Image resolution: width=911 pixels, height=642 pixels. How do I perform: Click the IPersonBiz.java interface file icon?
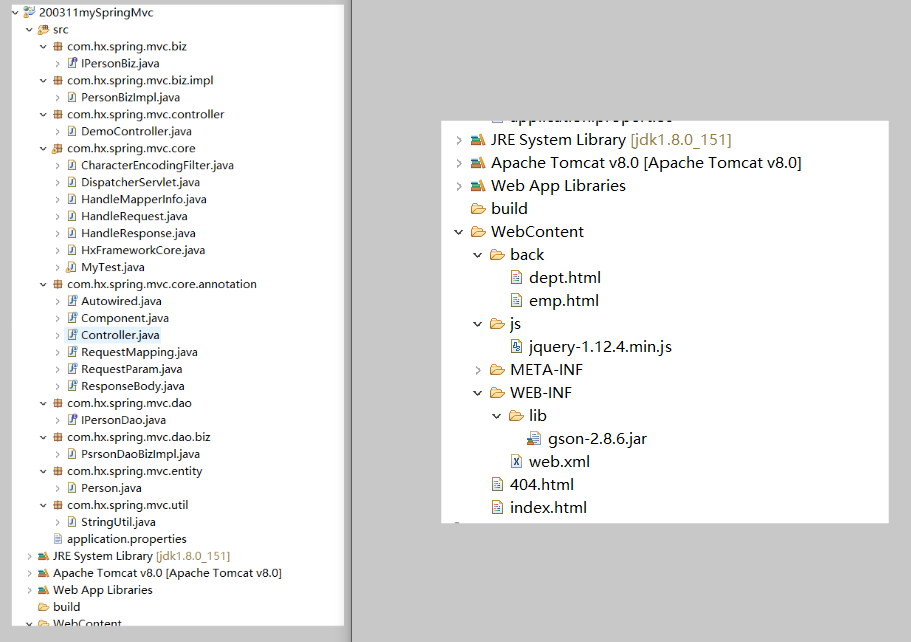72,63
